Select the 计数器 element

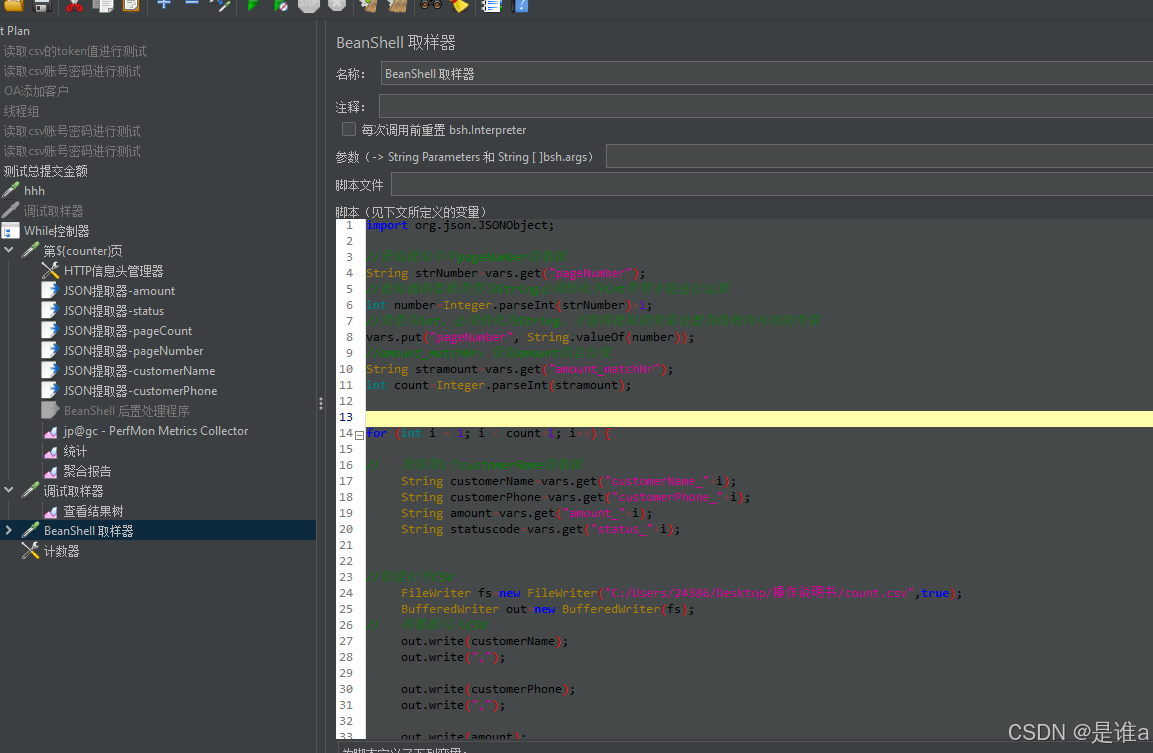(x=63, y=550)
